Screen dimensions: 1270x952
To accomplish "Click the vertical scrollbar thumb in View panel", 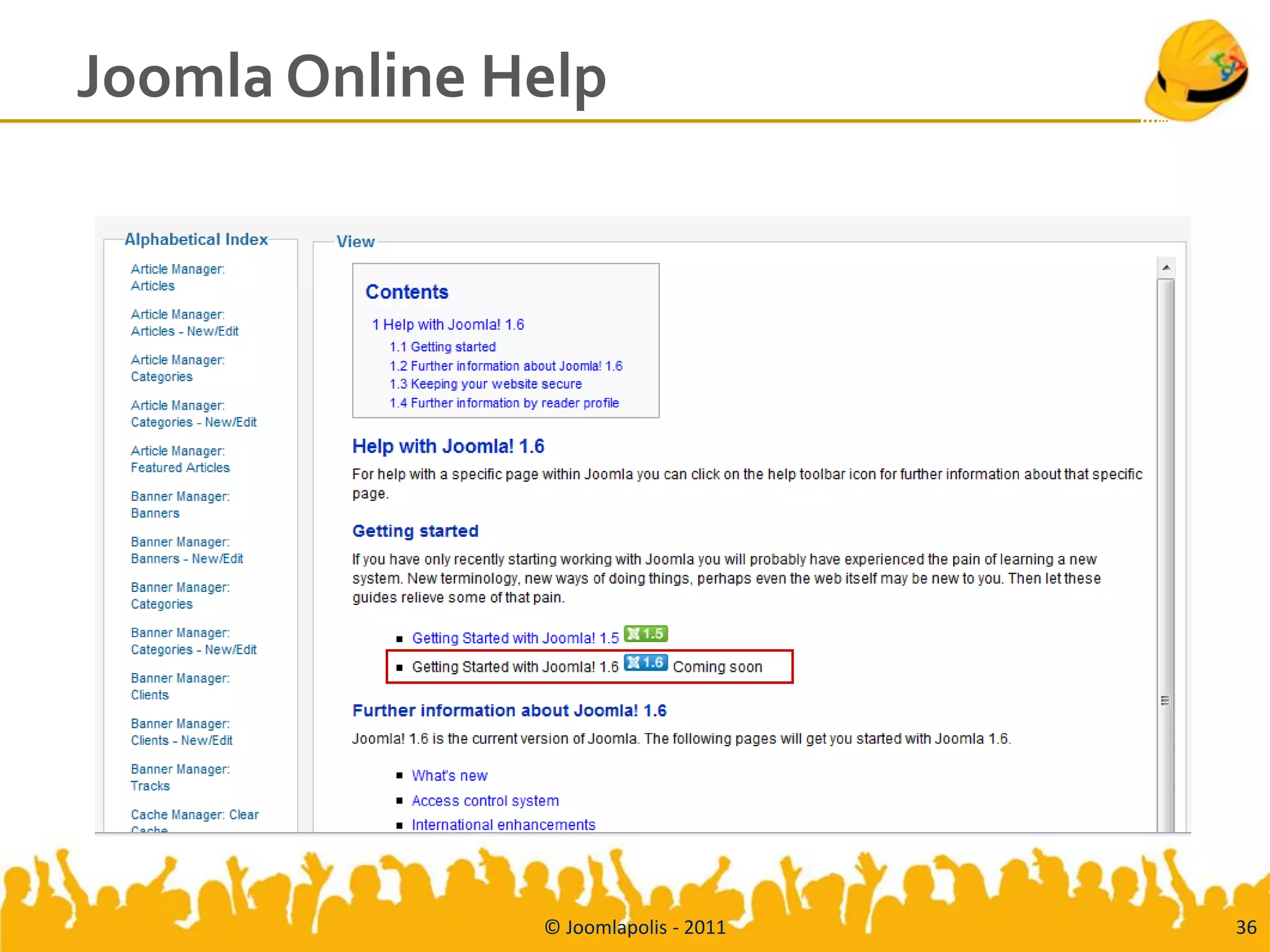I will [1166, 555].
